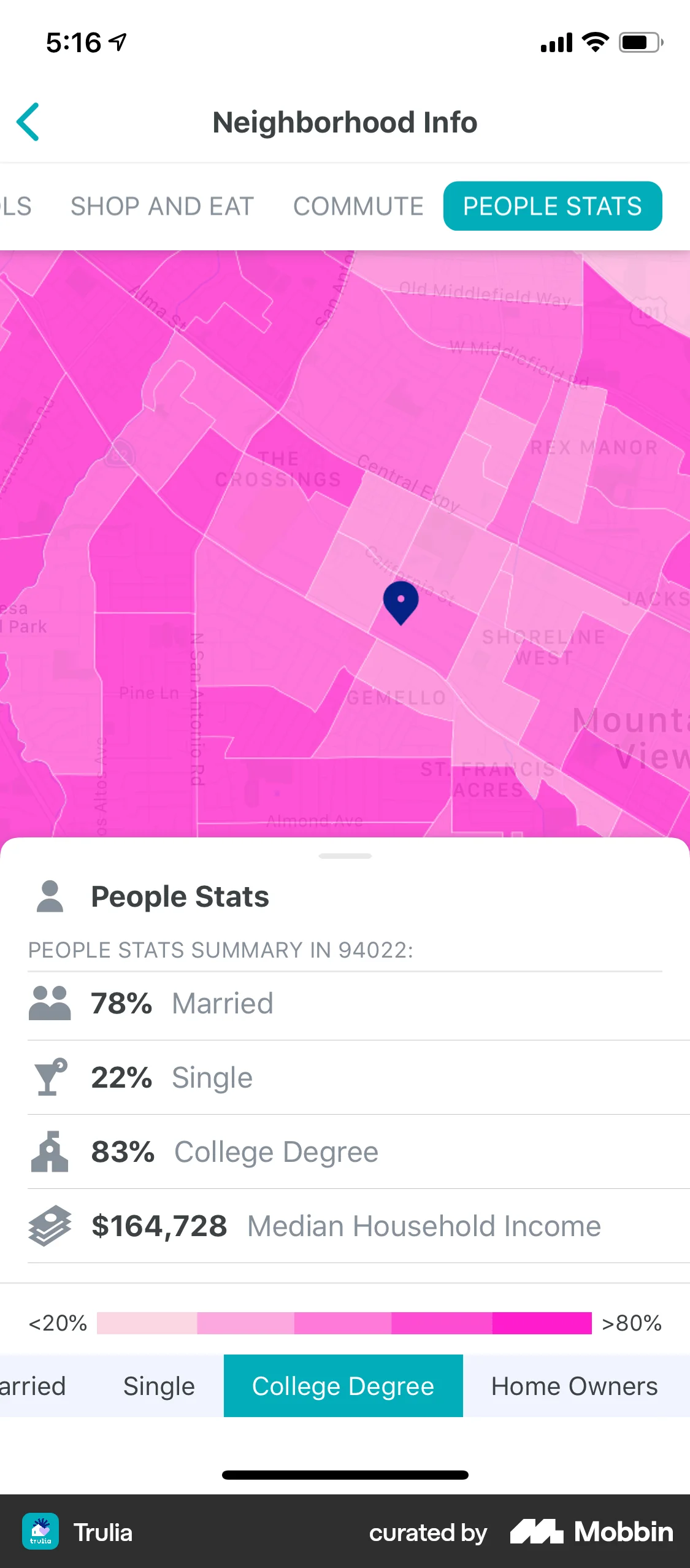Tap the Single cocktail glass icon
Screen dimensions: 690x1568
pyautogui.click(x=50, y=1077)
